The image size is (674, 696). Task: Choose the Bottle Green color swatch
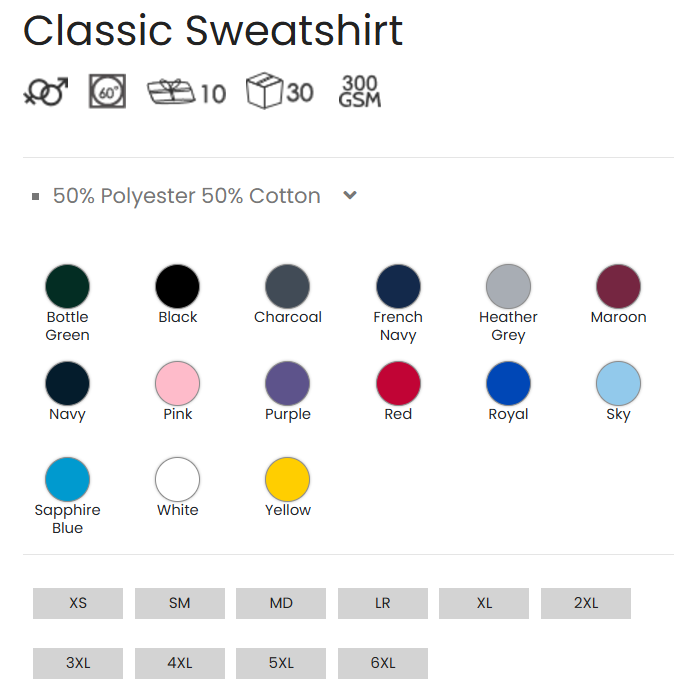pyautogui.click(x=67, y=286)
